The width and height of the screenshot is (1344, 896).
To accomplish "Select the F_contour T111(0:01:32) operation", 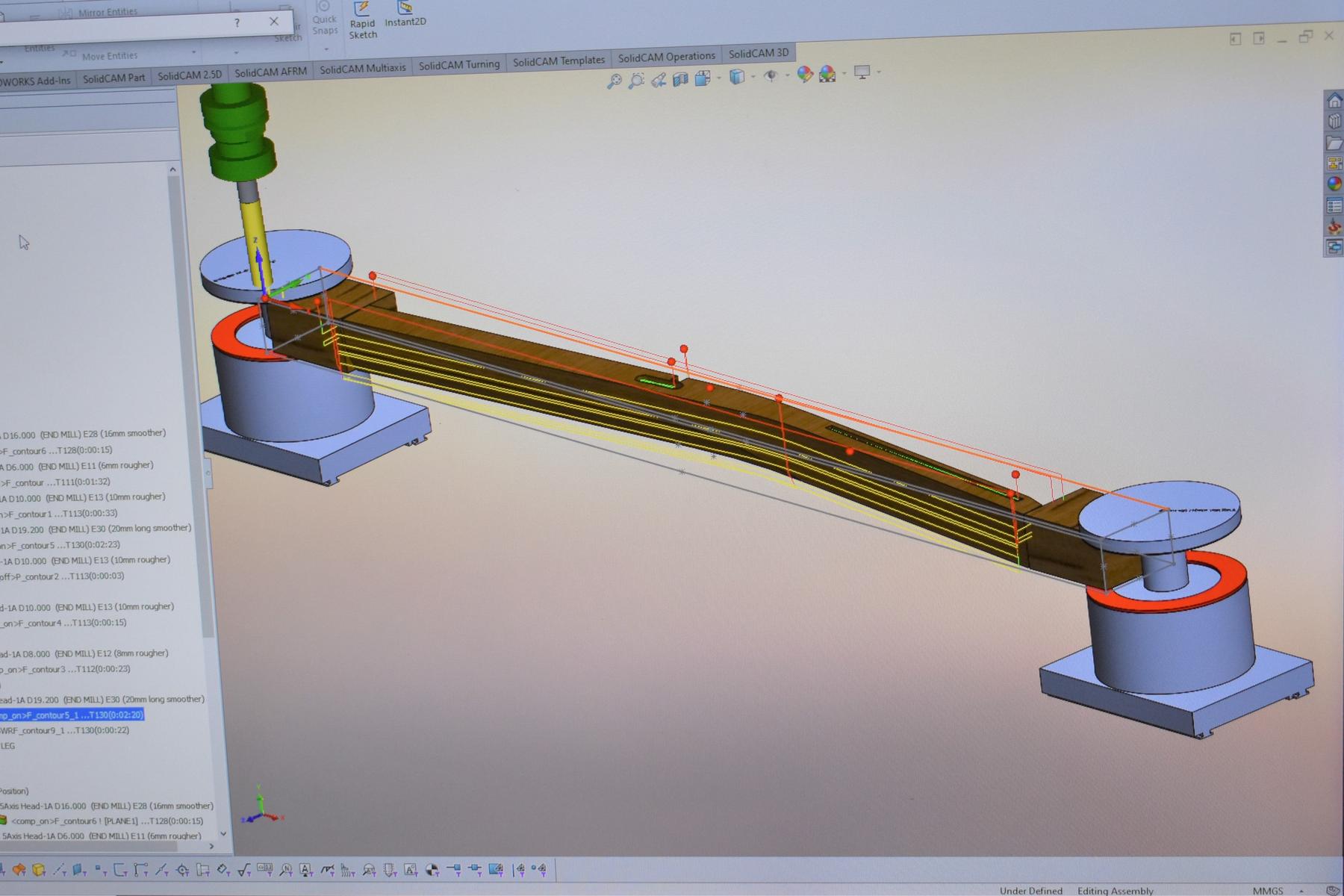I will 56,482.
